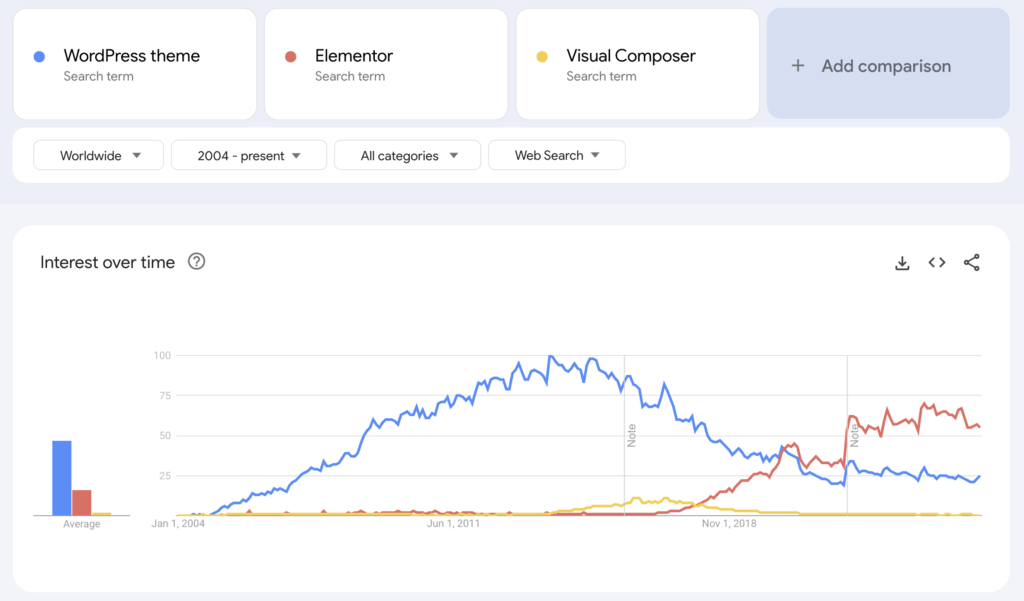Click the blue average bar
The image size is (1024, 601).
pyautogui.click(x=62, y=478)
